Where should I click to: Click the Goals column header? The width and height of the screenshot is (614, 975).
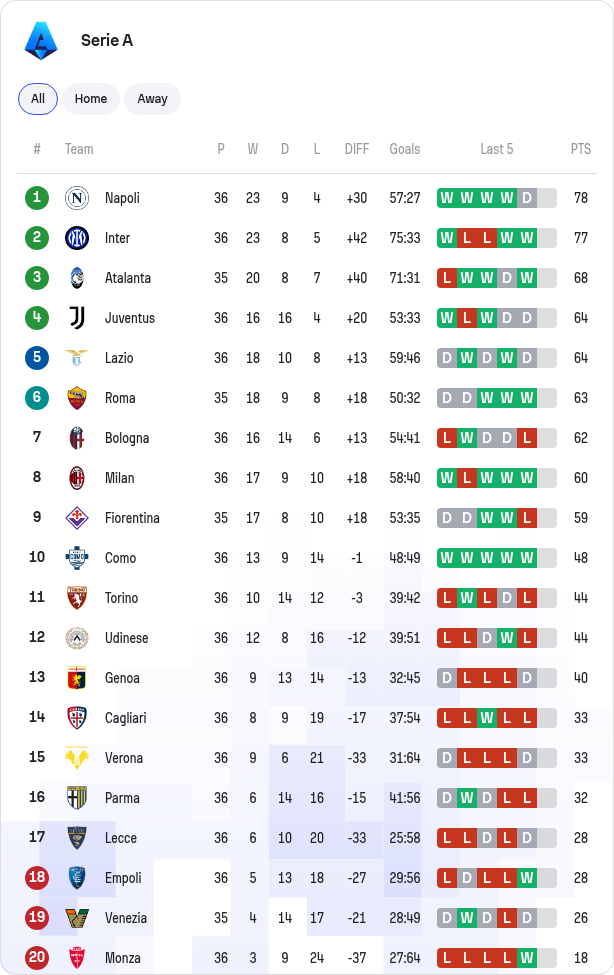(x=405, y=149)
